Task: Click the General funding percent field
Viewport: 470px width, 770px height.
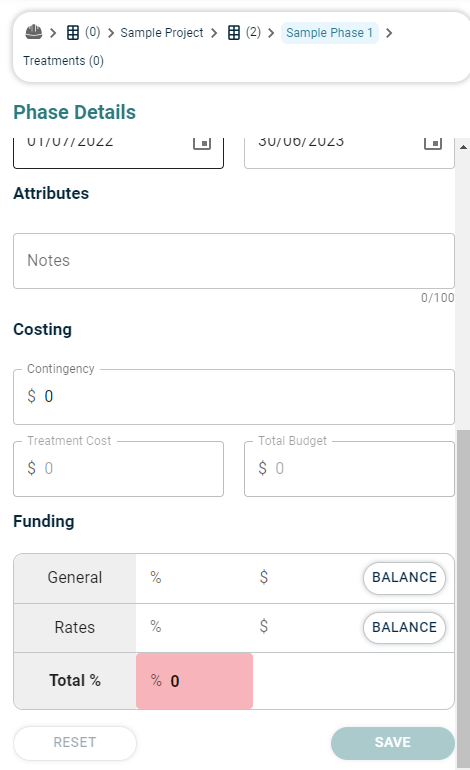Action: pos(194,578)
